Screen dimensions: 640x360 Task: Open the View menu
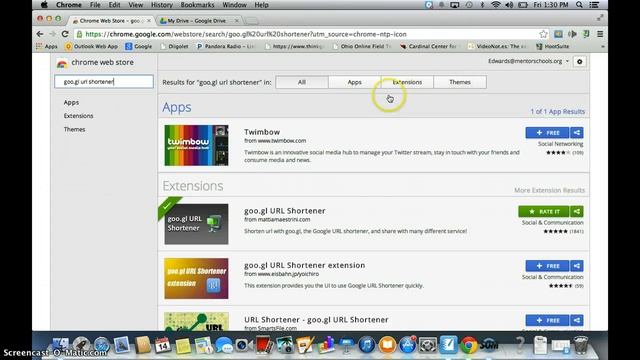pos(136,5)
